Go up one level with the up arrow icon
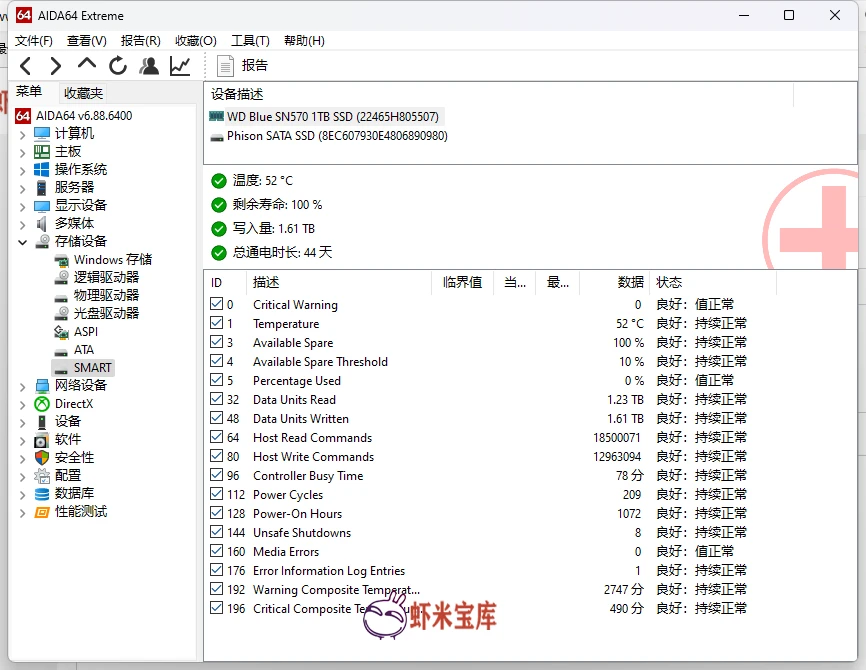 [87, 65]
